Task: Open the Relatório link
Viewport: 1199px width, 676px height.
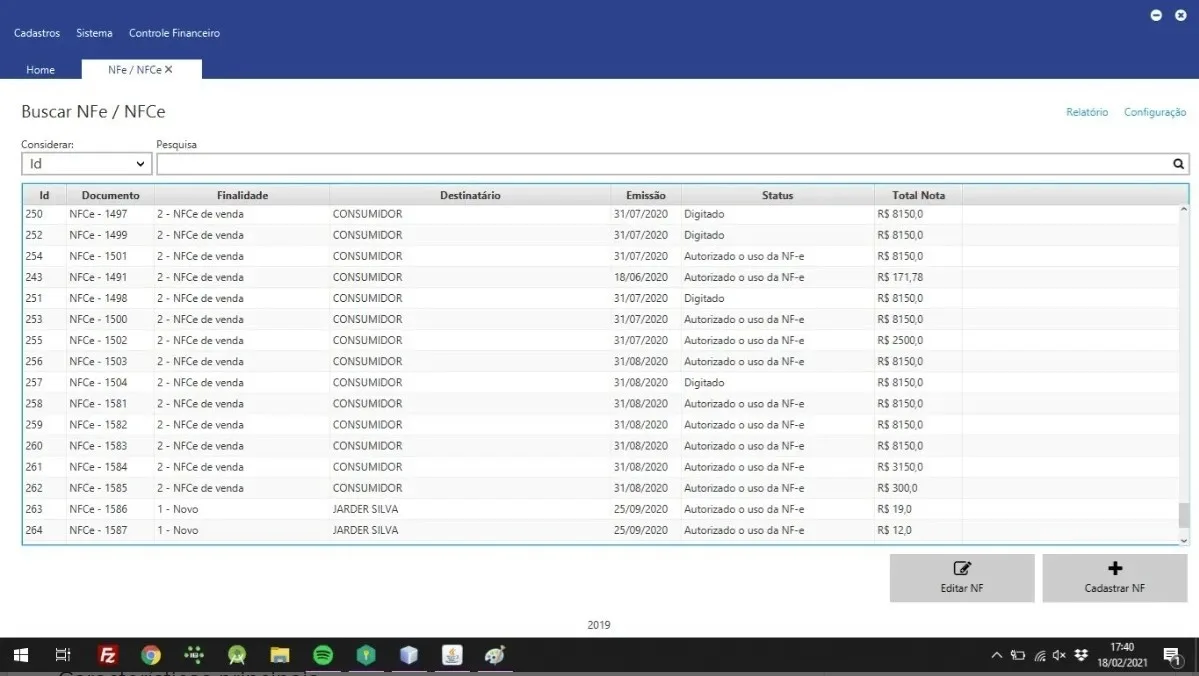Action: 1087,112
